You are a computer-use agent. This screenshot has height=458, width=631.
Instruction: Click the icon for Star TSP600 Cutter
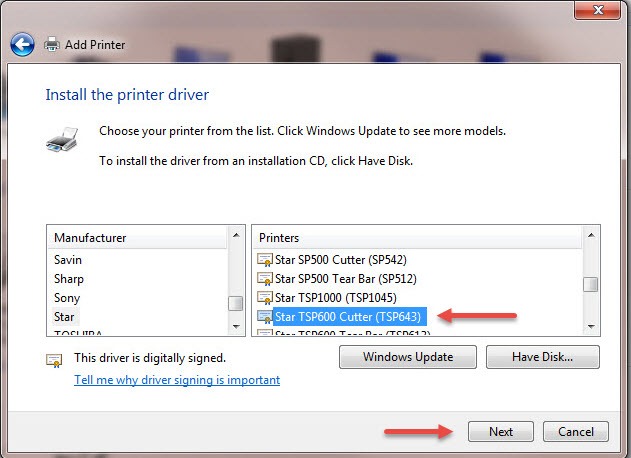(265, 317)
